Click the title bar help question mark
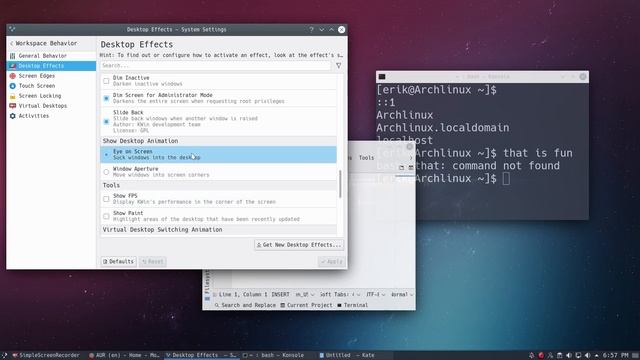Viewport: 640px width, 360px height. 311,29
